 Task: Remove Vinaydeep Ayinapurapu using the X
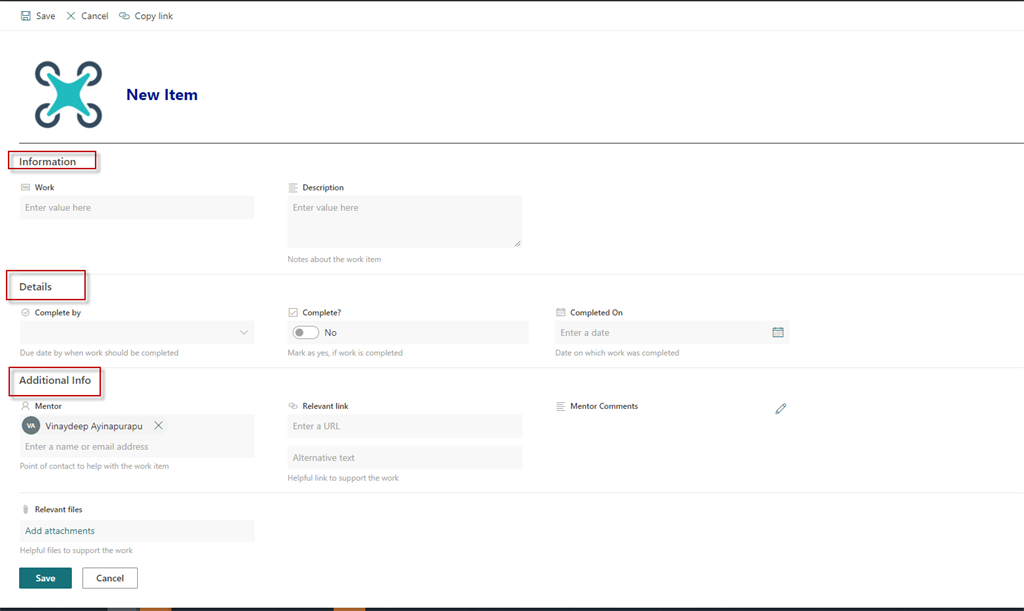click(158, 424)
